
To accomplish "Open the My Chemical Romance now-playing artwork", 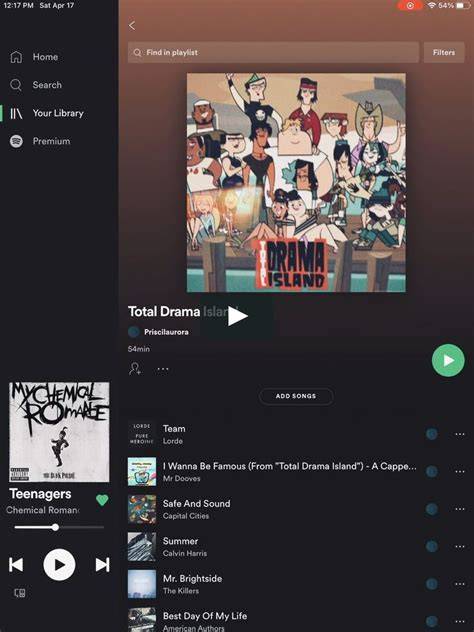I will (x=59, y=432).
